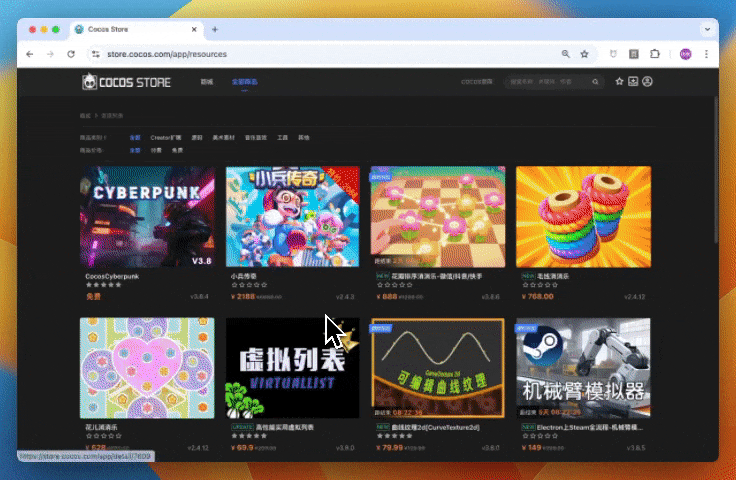The height and width of the screenshot is (480, 736).
Task: Open the user account icon in store header
Action: click(647, 82)
